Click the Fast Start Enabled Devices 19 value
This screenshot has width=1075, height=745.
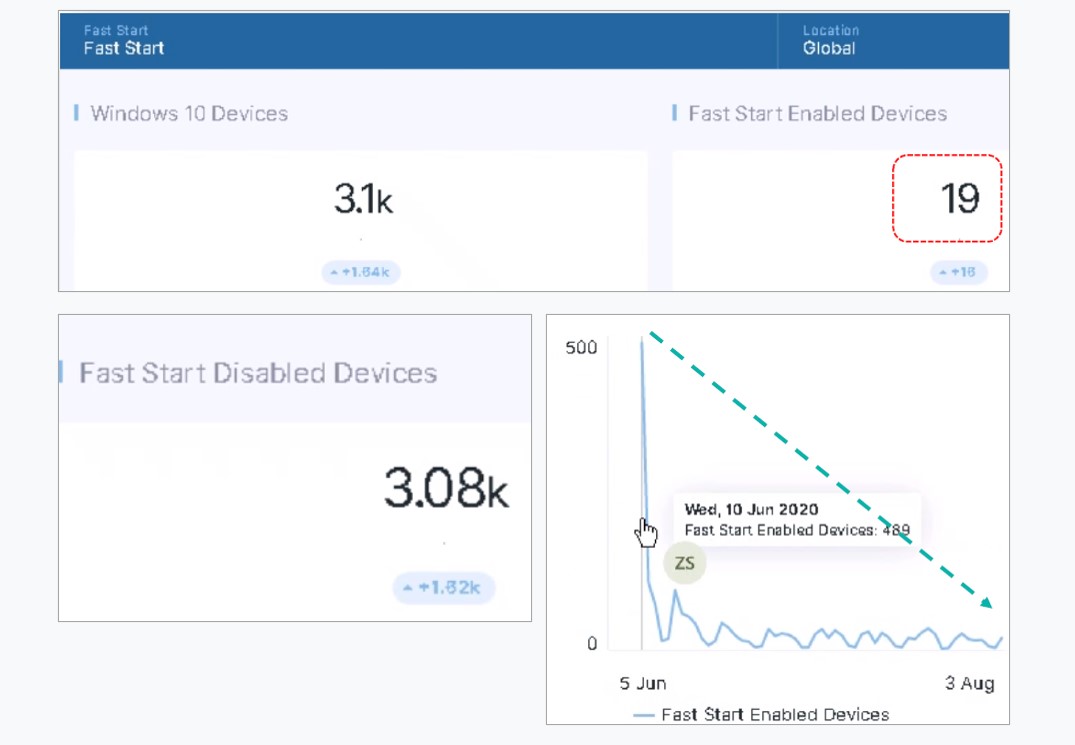tap(960, 199)
